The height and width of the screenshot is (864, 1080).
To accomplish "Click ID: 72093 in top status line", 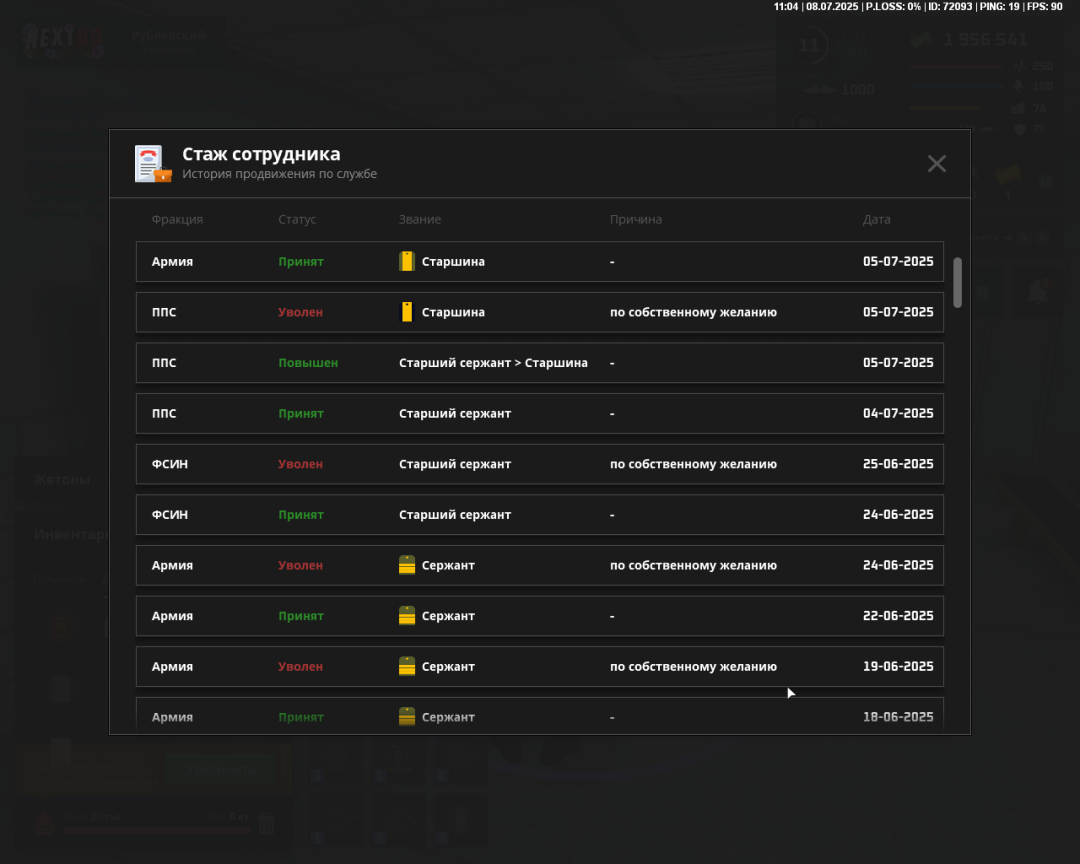I will (950, 6).
